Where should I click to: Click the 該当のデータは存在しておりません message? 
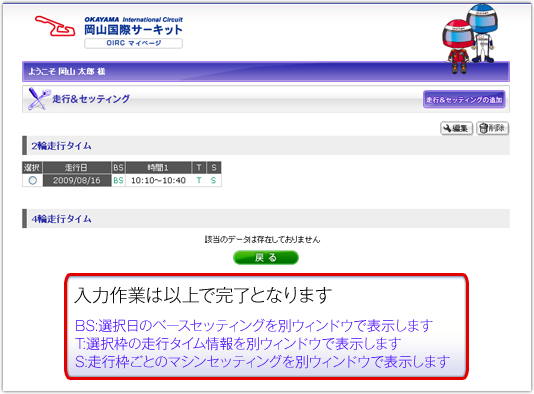262,239
